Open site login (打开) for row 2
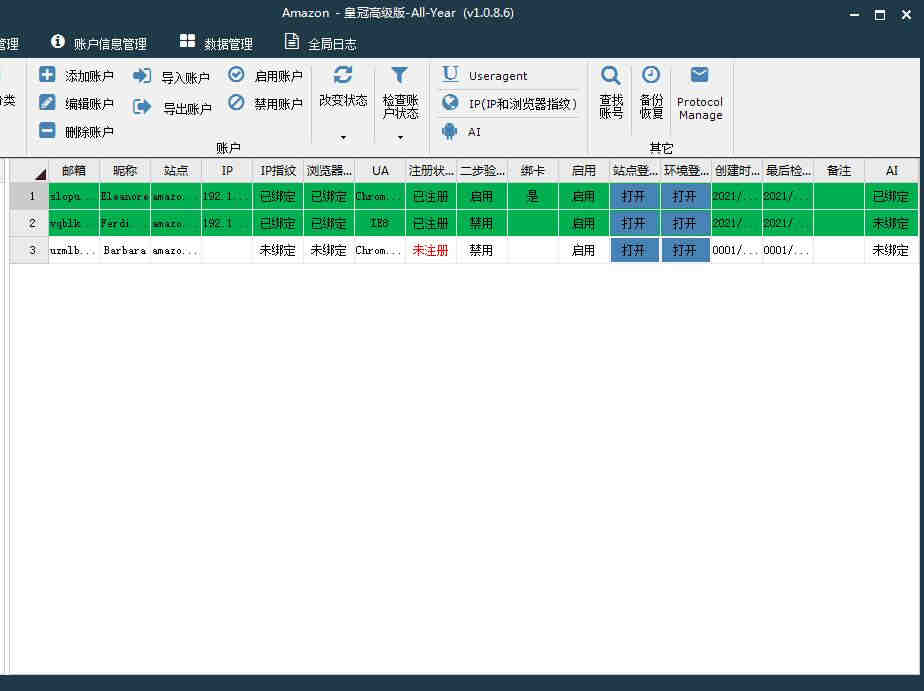The height and width of the screenshot is (691, 924). [x=635, y=223]
